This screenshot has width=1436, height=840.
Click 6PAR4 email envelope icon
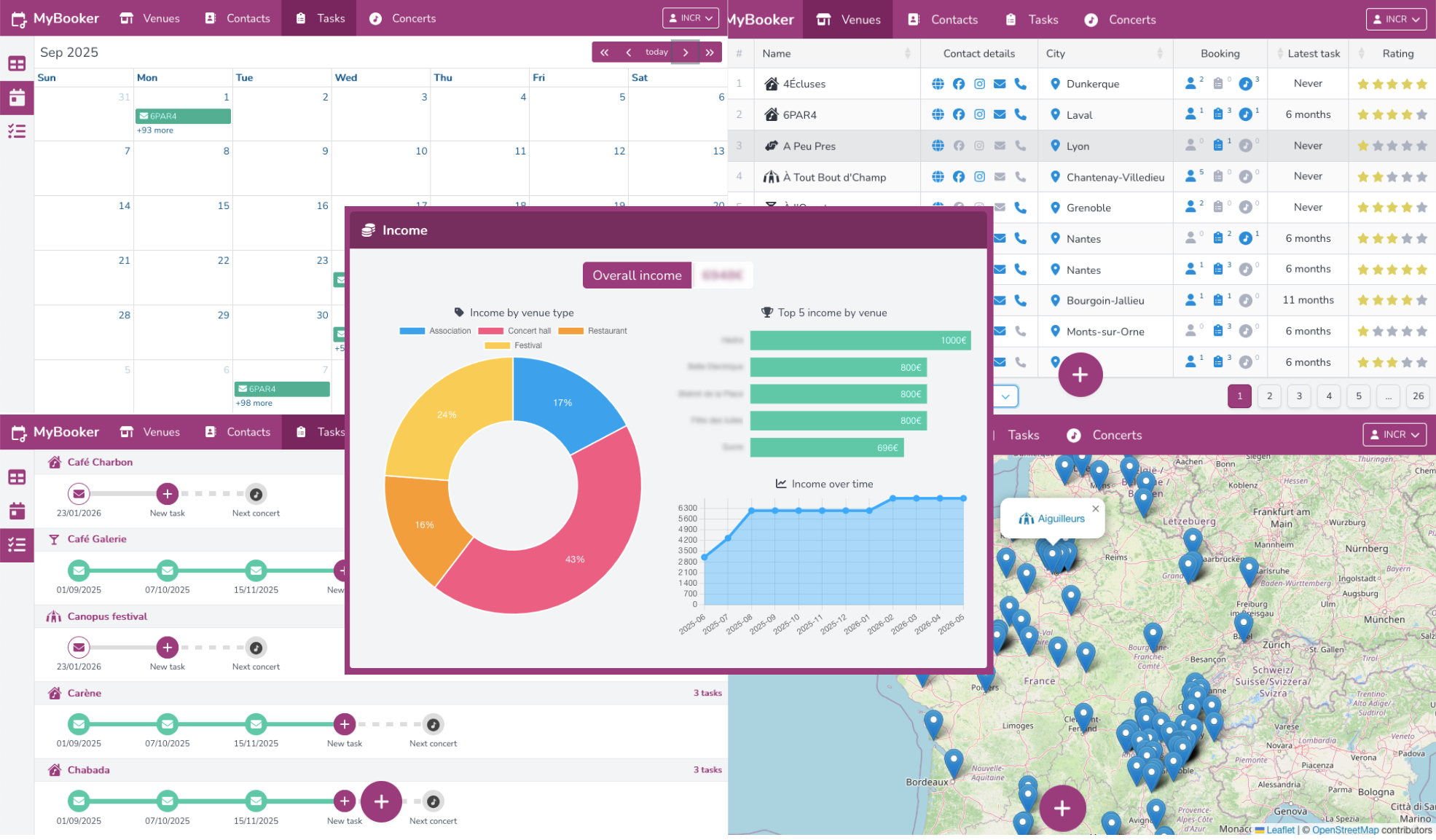[x=1000, y=114]
